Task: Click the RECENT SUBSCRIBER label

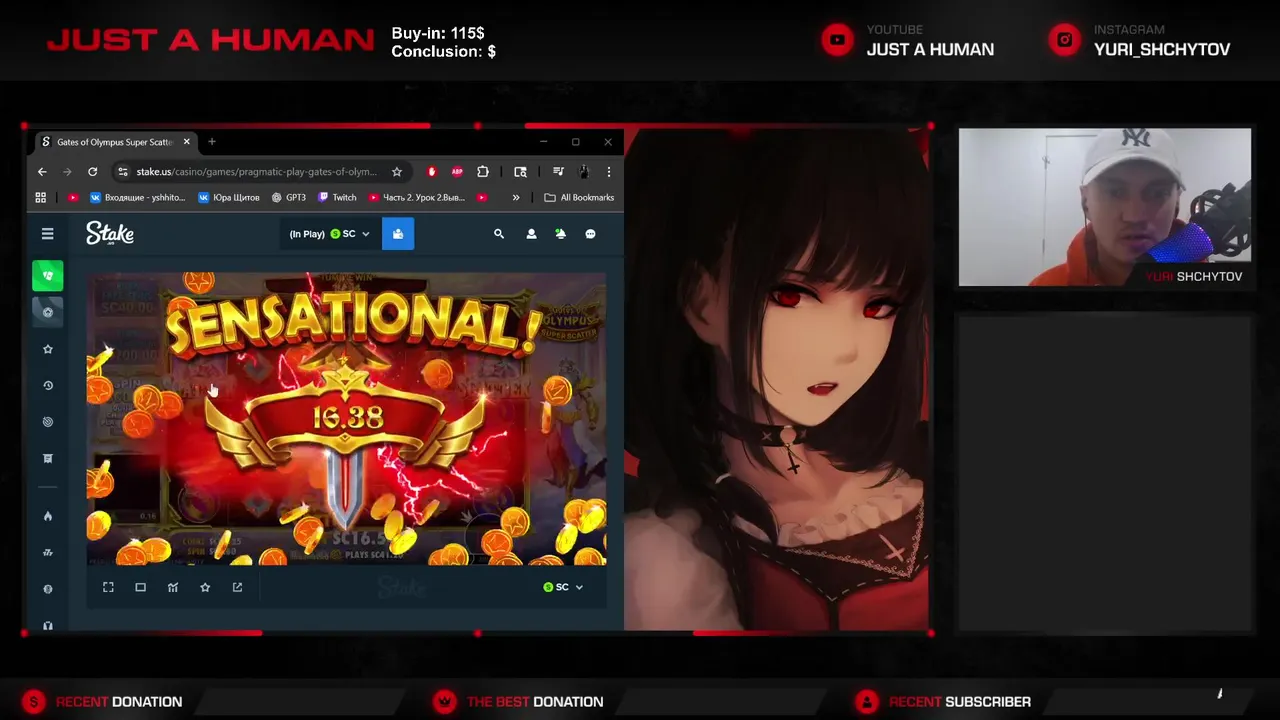Action: click(960, 702)
